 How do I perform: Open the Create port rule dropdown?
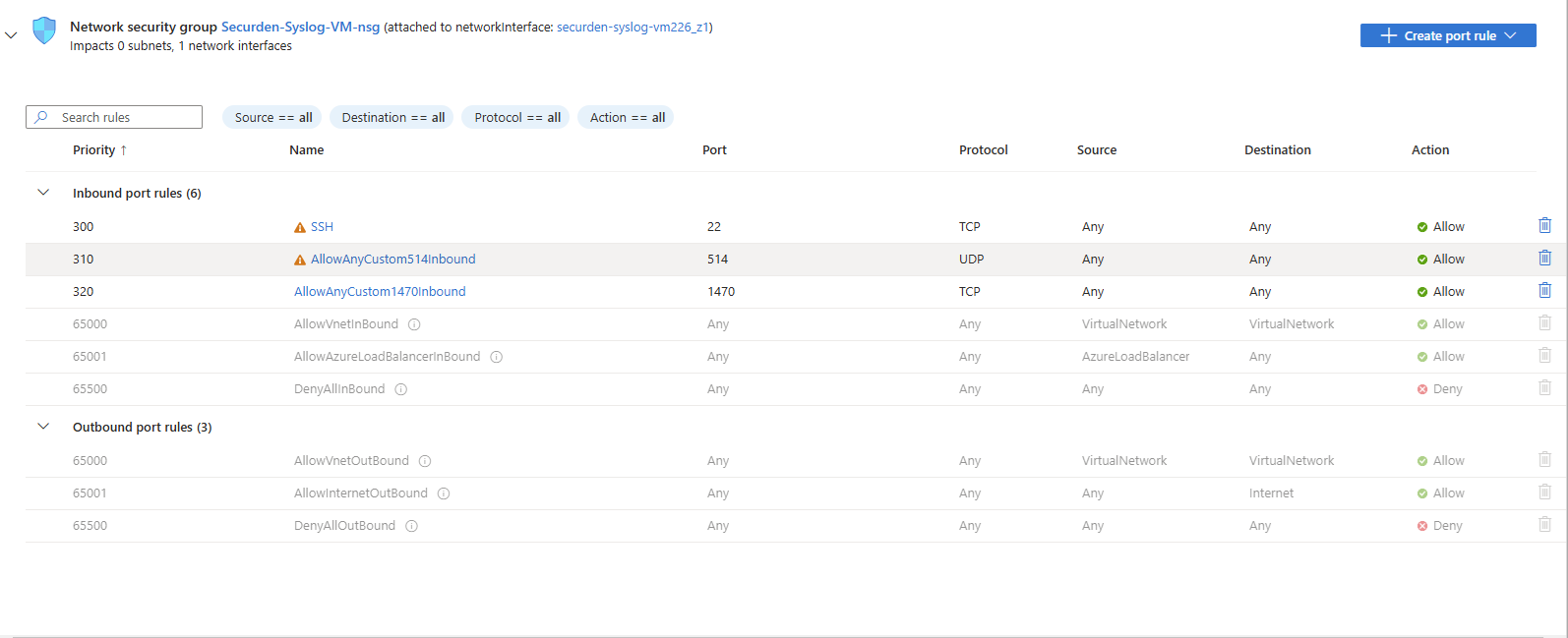1448,35
